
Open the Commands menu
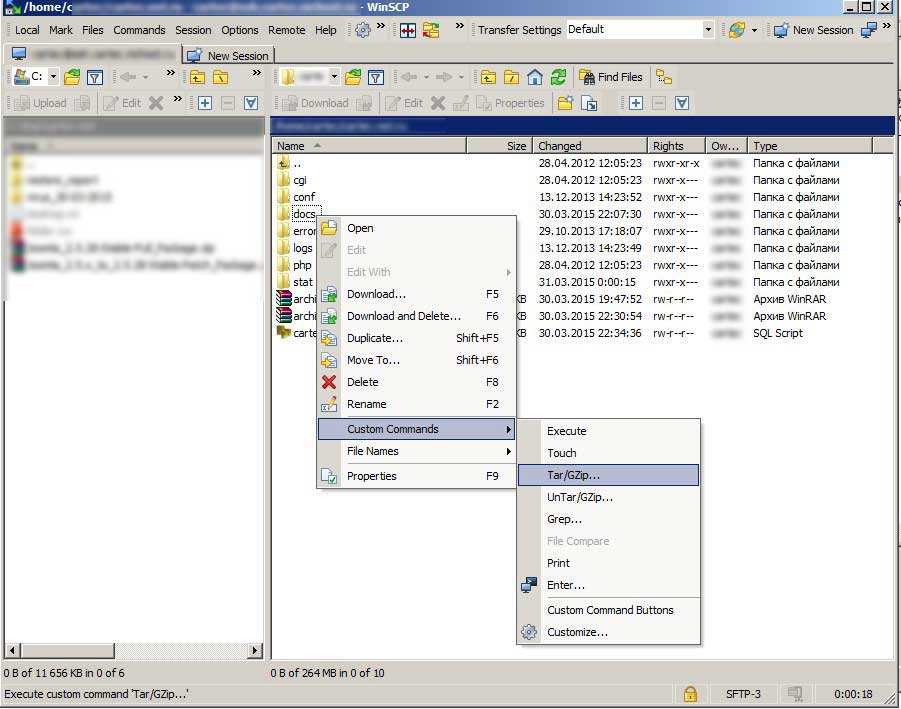tap(139, 30)
